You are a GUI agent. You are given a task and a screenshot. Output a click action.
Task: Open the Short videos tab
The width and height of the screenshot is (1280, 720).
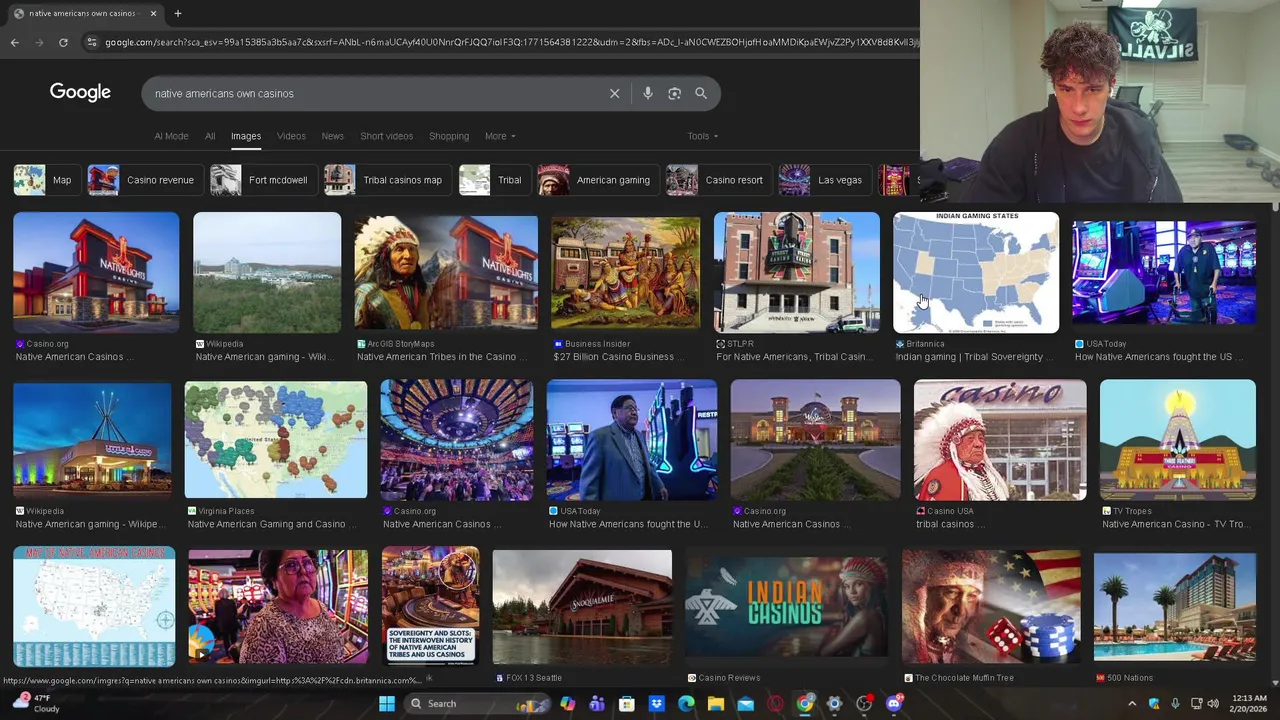(386, 136)
